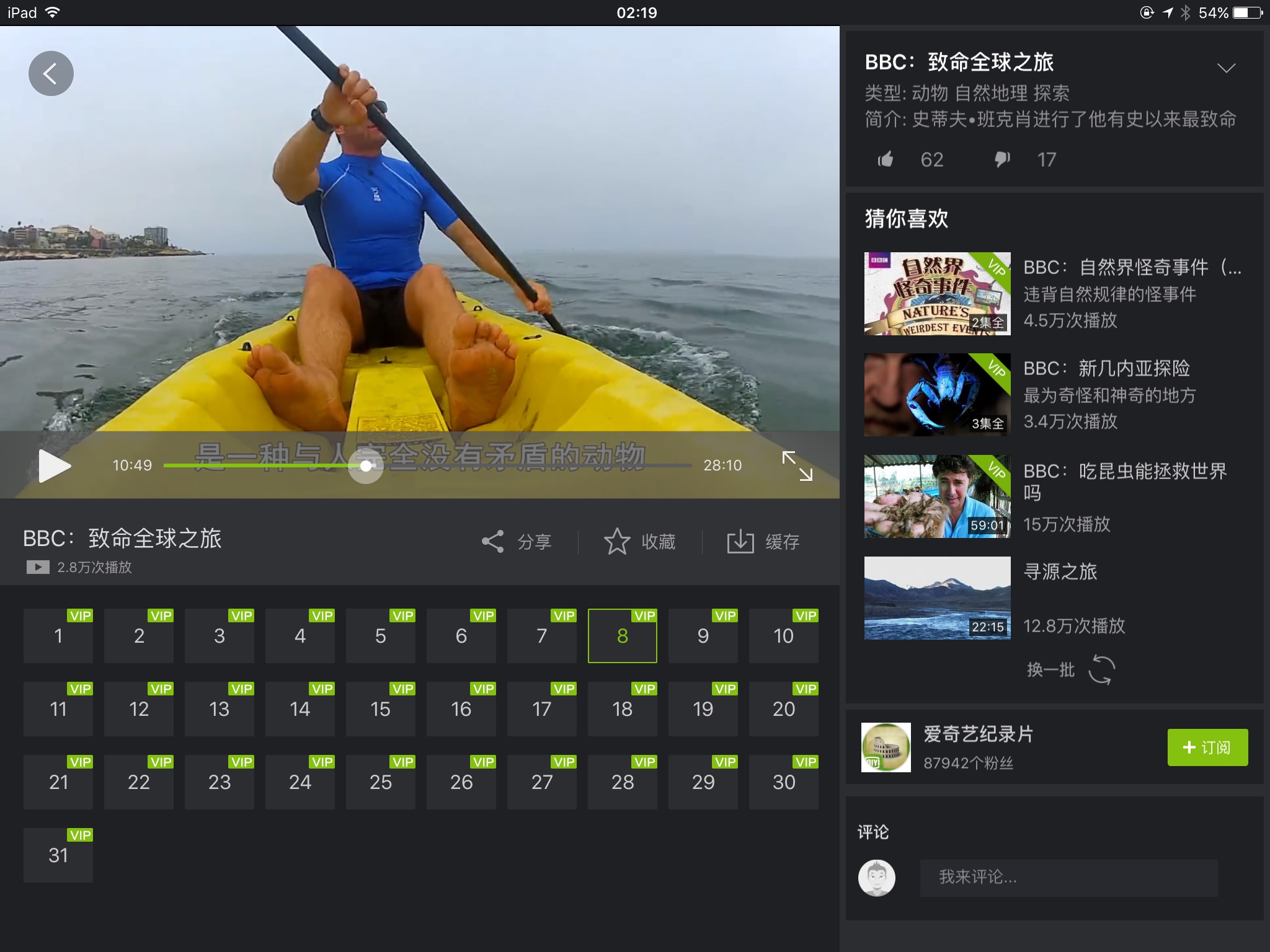Select episode 30
The width and height of the screenshot is (1270, 952).
point(784,782)
